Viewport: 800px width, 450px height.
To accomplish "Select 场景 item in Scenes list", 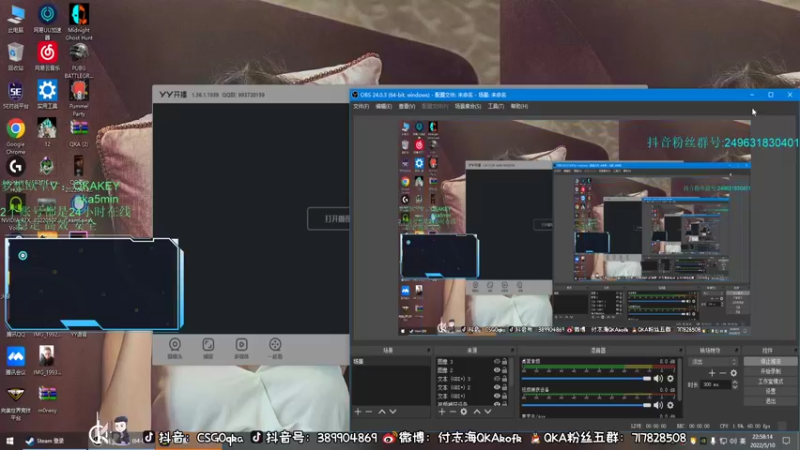I will point(390,361).
